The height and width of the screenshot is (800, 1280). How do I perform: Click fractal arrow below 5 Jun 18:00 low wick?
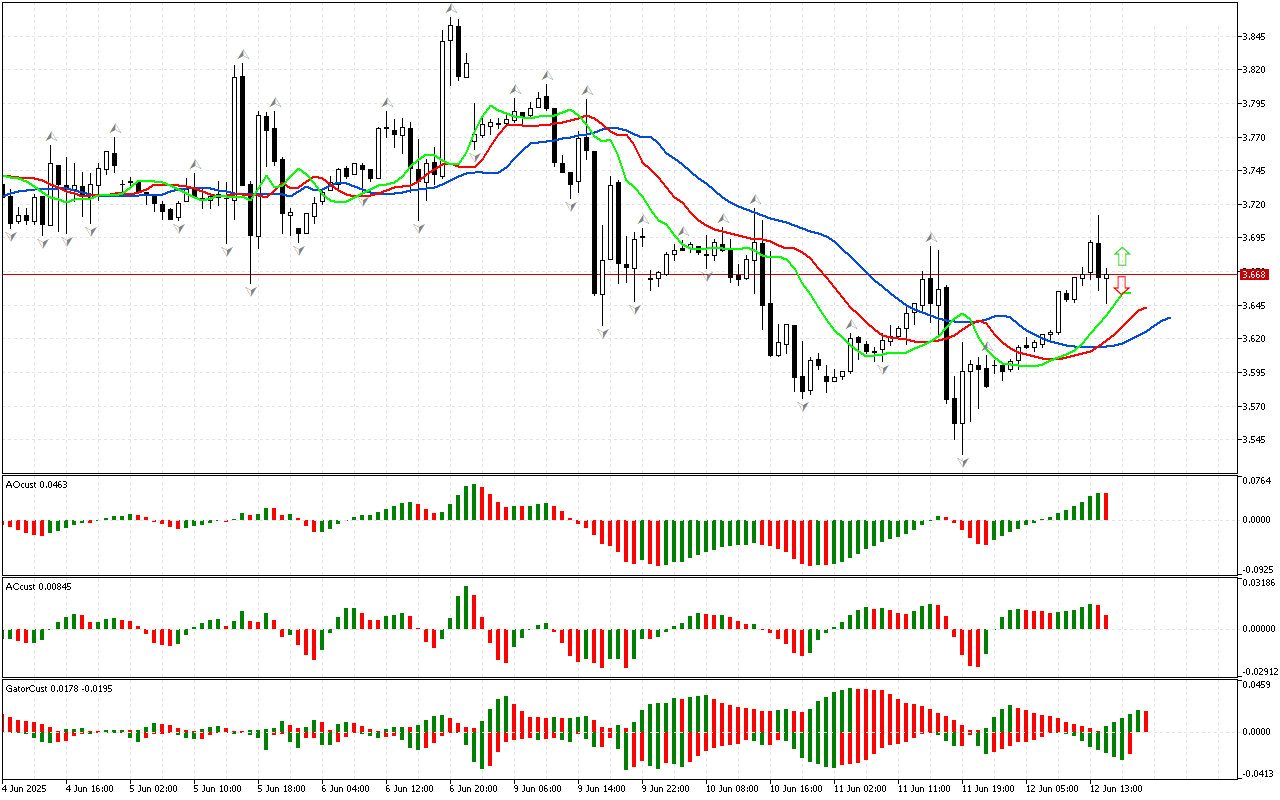click(250, 290)
